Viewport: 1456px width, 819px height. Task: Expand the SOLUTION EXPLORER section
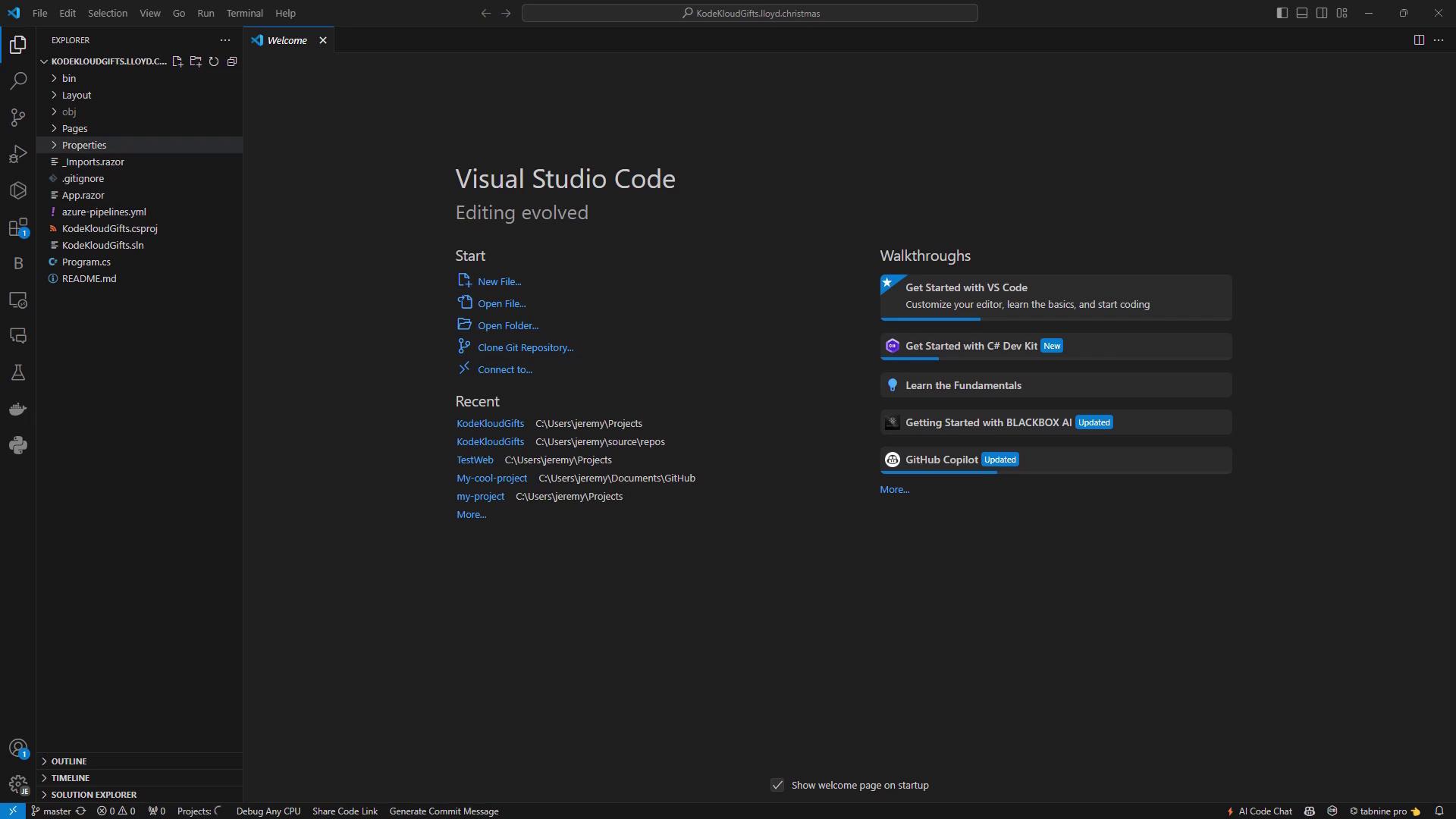(94, 794)
